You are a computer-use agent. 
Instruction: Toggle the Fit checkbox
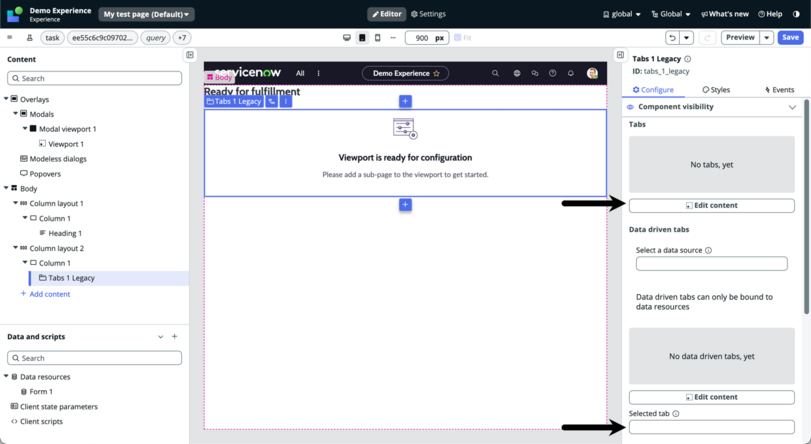click(457, 38)
